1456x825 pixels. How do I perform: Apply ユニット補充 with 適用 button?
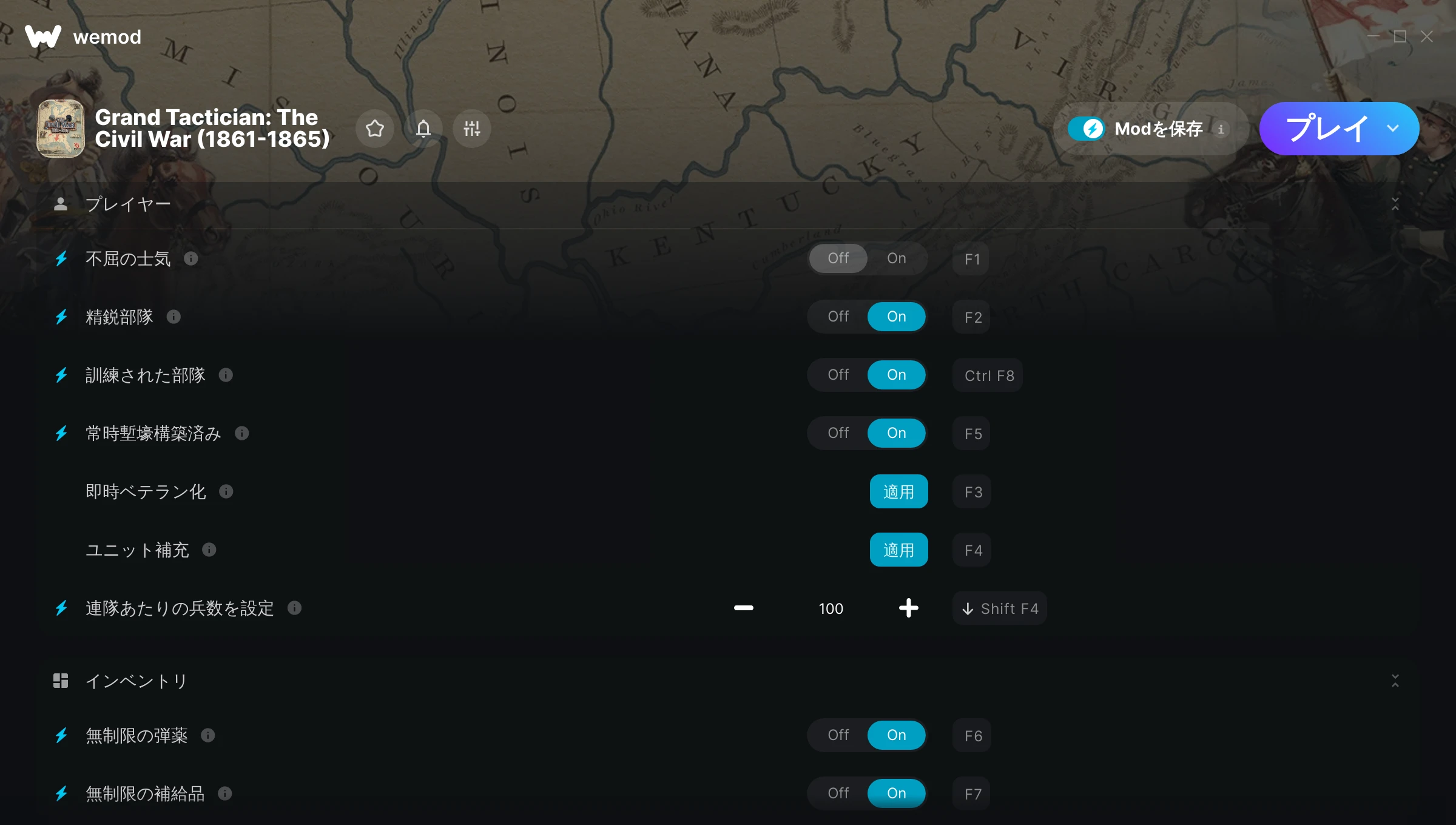(899, 550)
